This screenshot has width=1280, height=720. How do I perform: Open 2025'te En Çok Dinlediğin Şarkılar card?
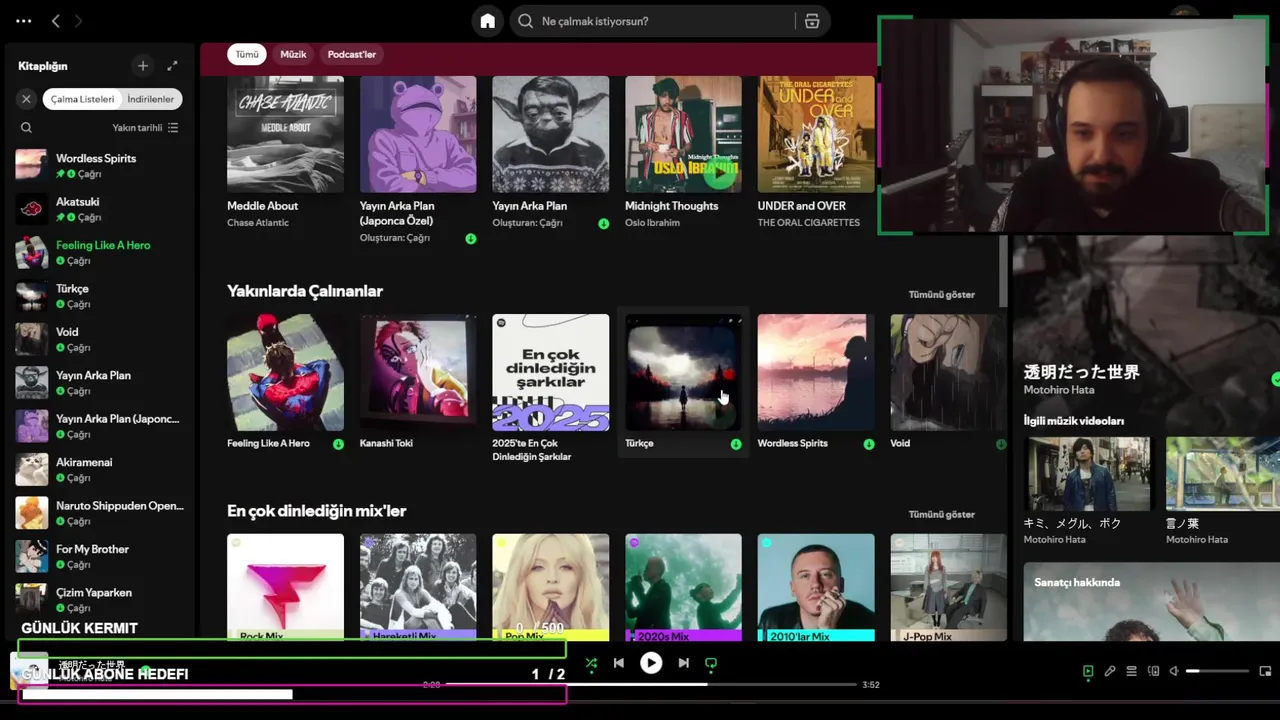click(550, 390)
